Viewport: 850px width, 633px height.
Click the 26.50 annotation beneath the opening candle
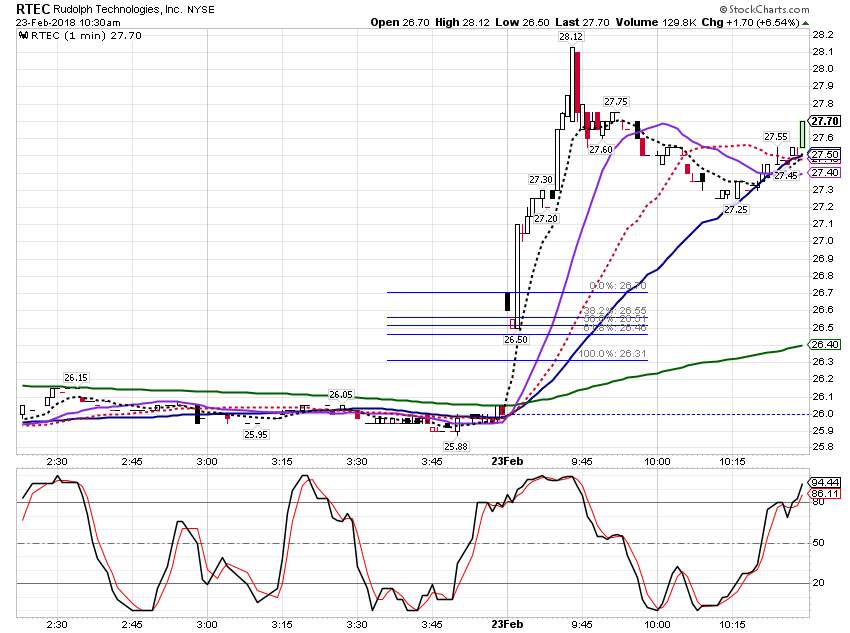pyautogui.click(x=516, y=340)
